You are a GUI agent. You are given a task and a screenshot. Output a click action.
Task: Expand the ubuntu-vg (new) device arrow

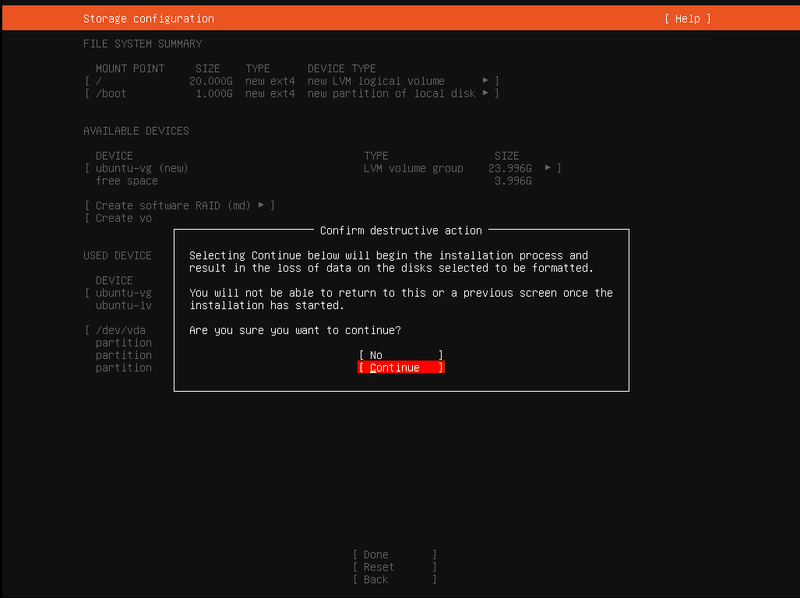547,168
